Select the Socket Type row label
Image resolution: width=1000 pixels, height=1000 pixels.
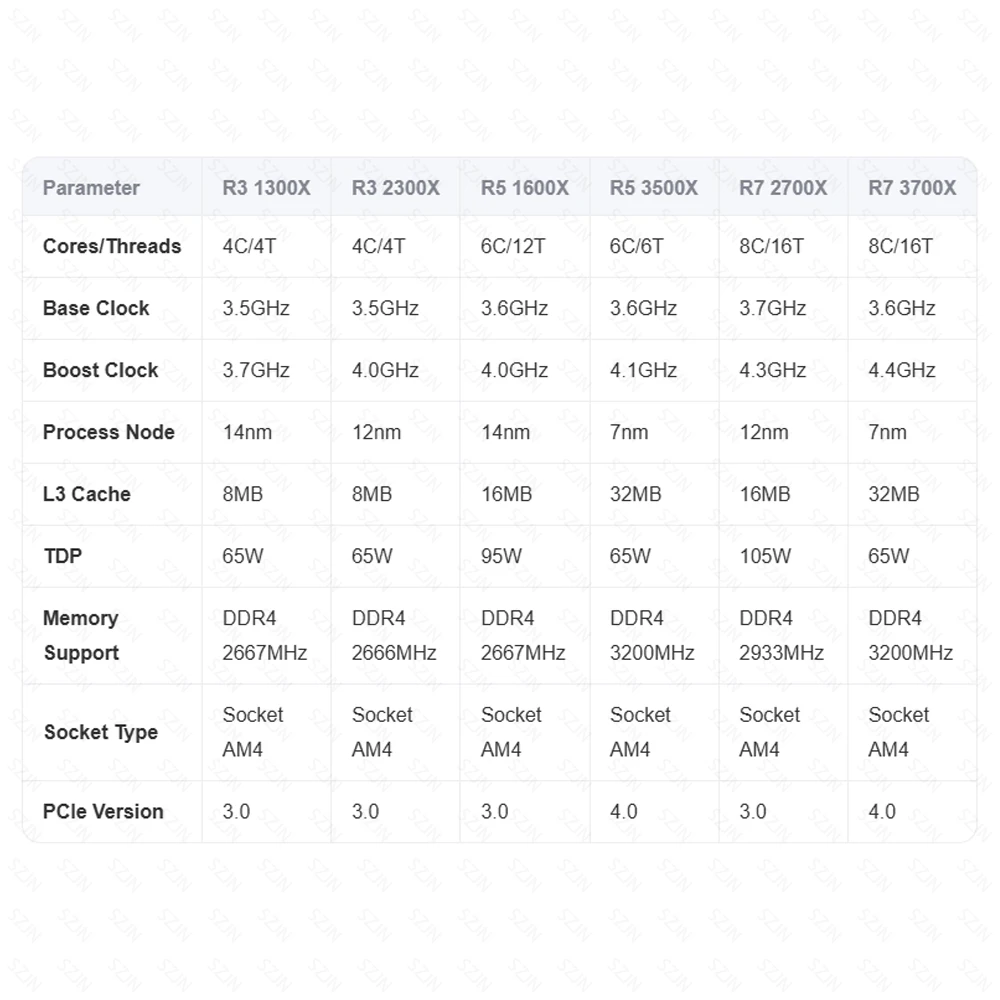pyautogui.click(x=101, y=732)
